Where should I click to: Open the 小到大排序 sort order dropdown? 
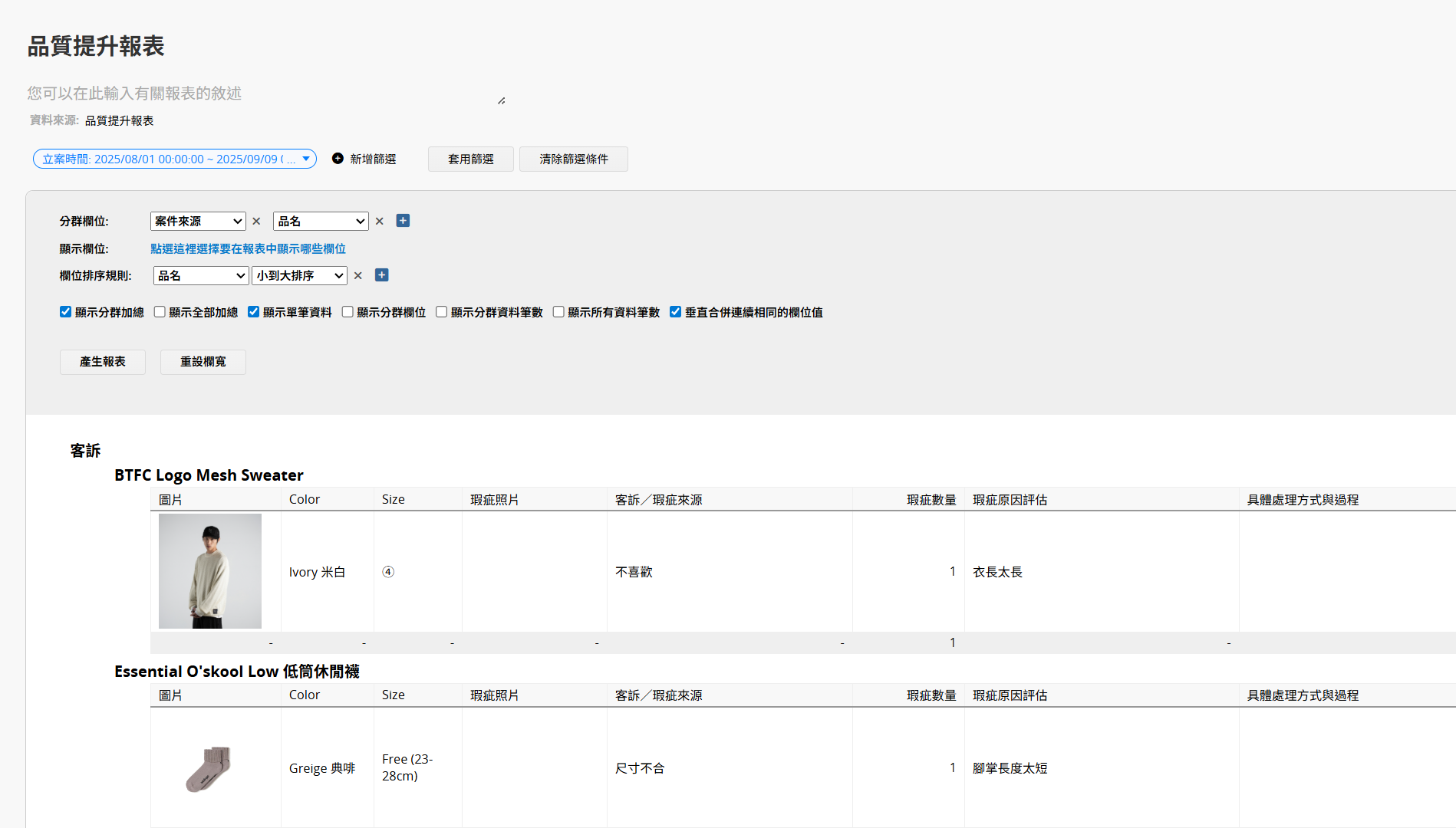(299, 276)
